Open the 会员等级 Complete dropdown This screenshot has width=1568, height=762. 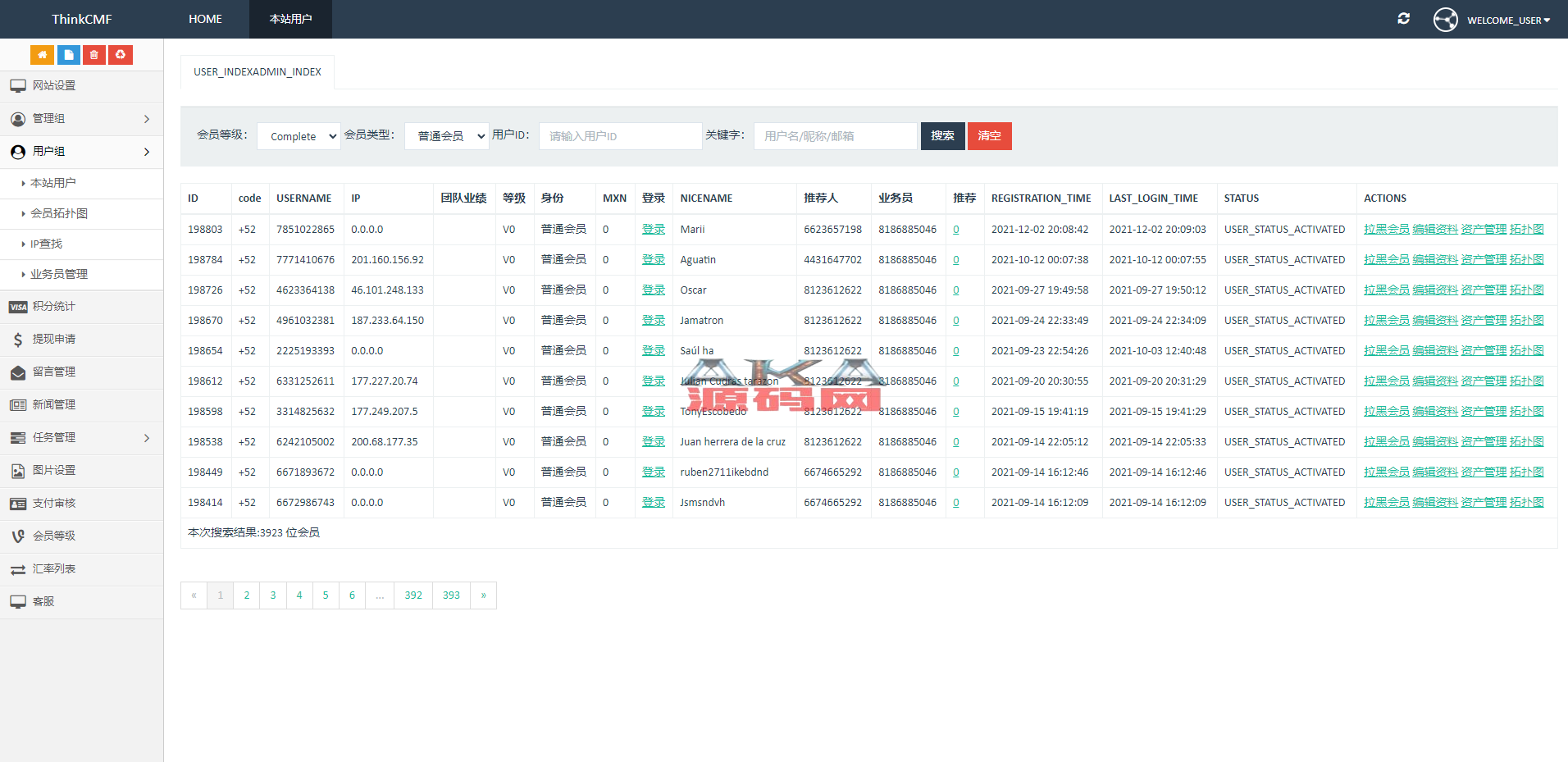[x=299, y=136]
